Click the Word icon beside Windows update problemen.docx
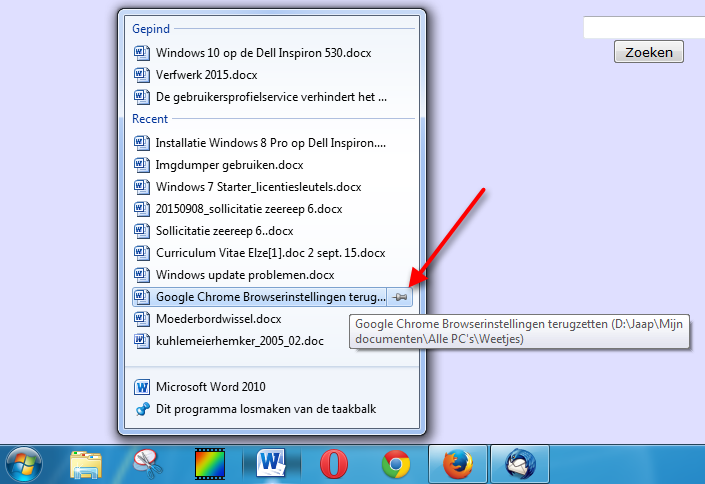This screenshot has height=484, width=705. tap(142, 275)
